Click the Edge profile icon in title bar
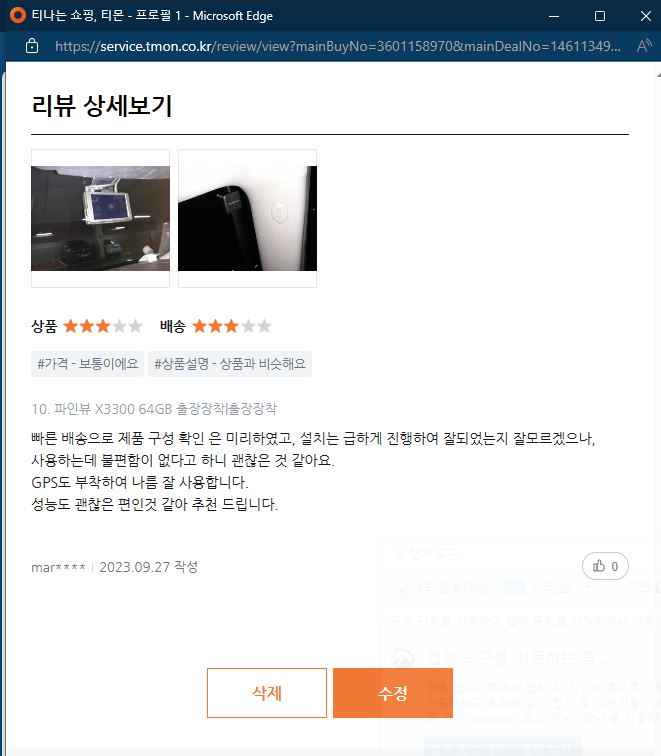The height and width of the screenshot is (756, 661). (x=18, y=15)
